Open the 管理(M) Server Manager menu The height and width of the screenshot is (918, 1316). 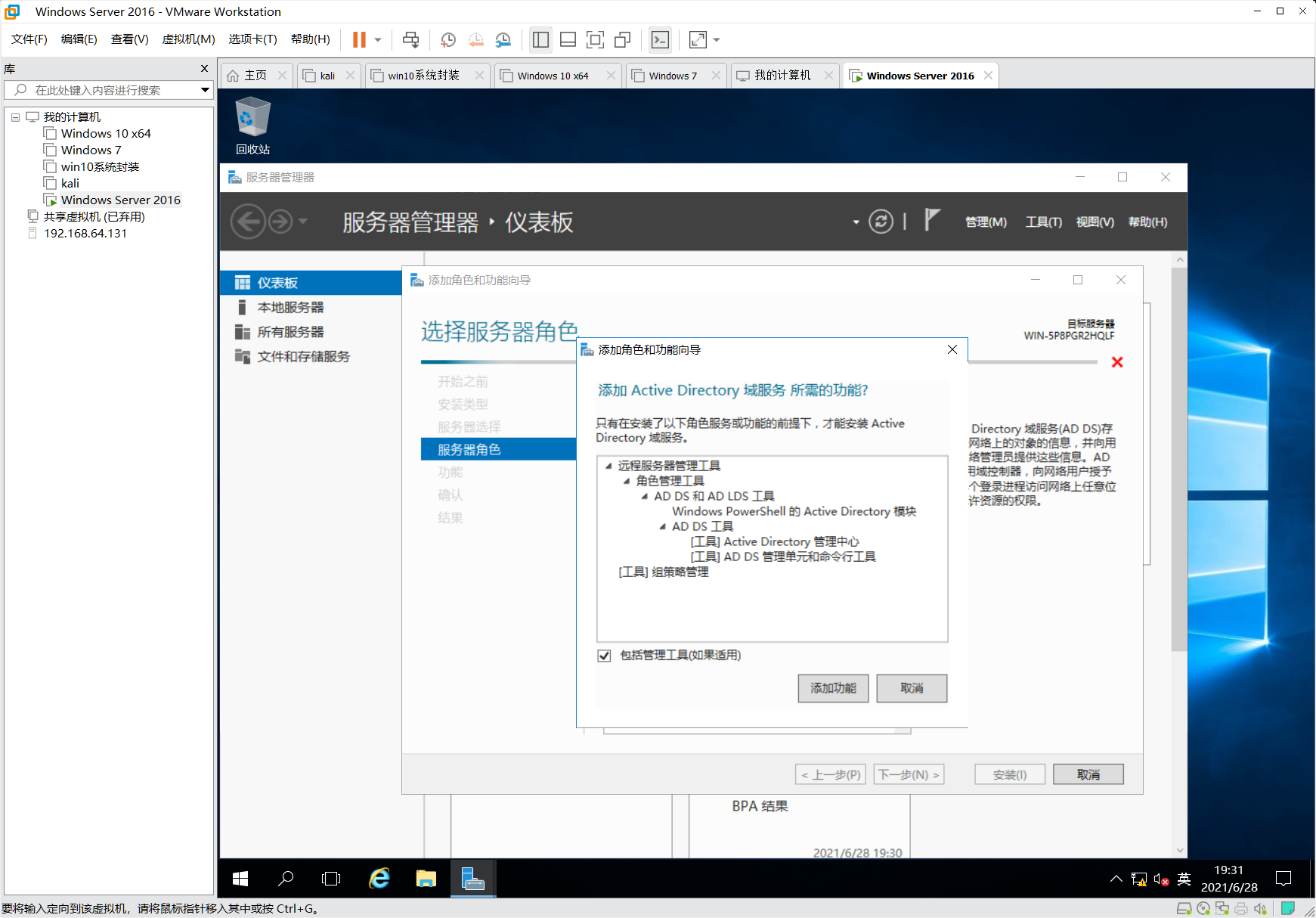pos(986,222)
